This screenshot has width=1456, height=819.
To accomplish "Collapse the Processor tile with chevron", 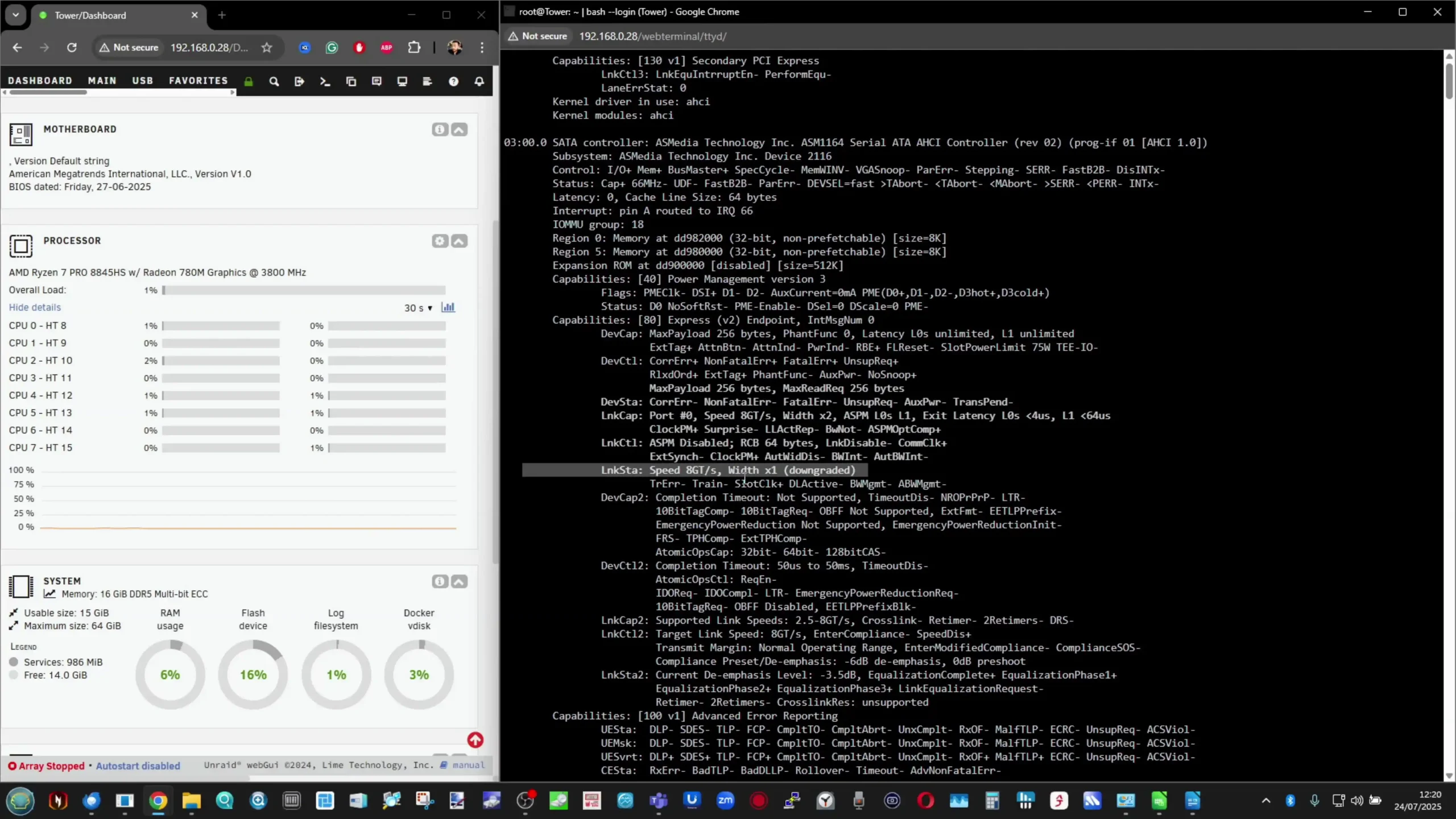I will pos(460,241).
